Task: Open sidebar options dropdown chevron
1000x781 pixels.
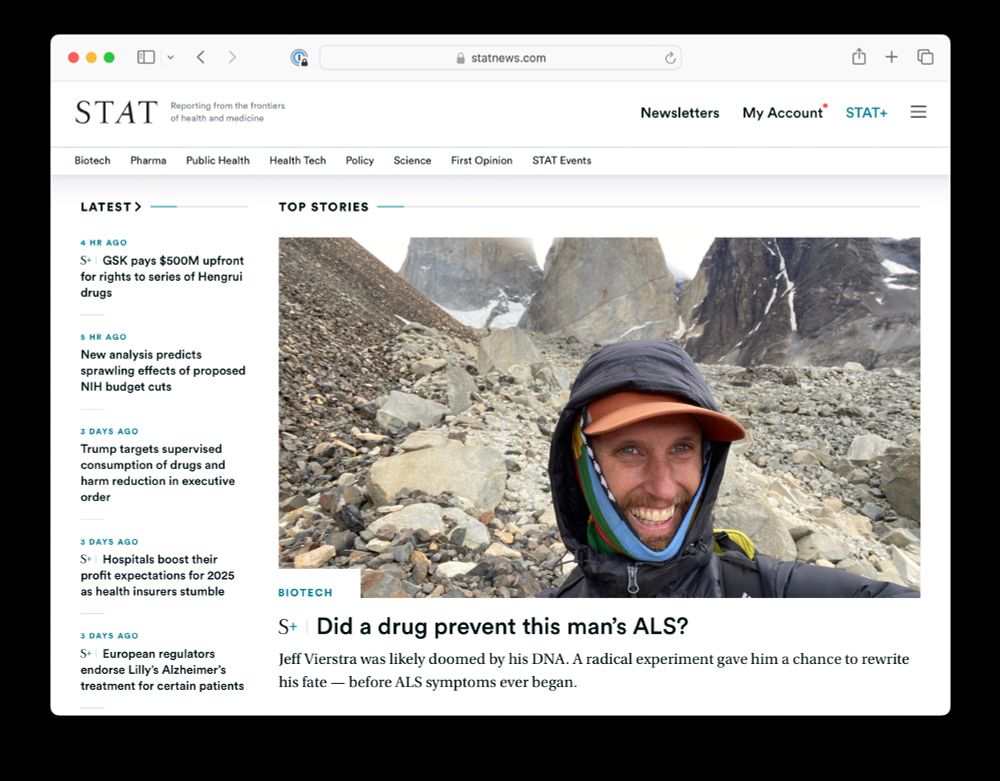Action: [170, 57]
